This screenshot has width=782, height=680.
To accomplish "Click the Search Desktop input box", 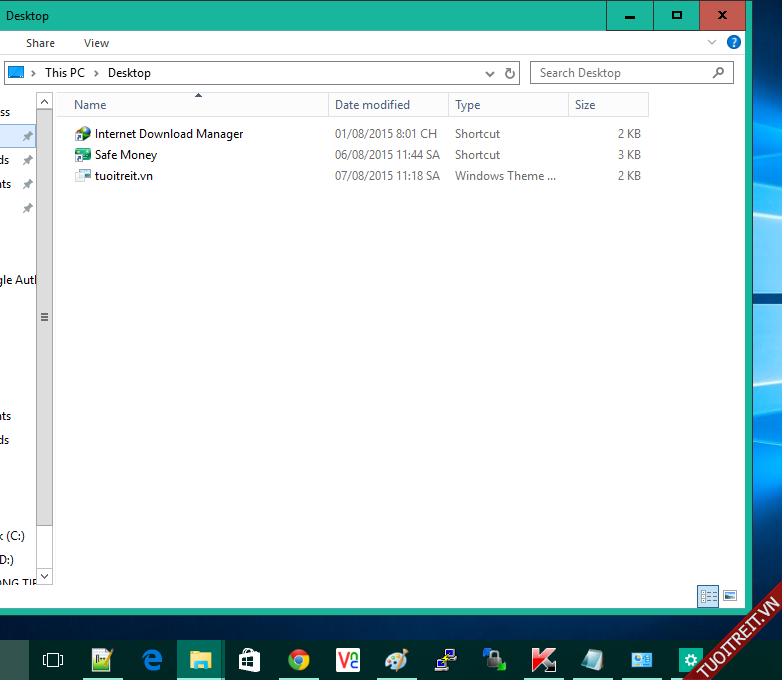I will point(620,73).
